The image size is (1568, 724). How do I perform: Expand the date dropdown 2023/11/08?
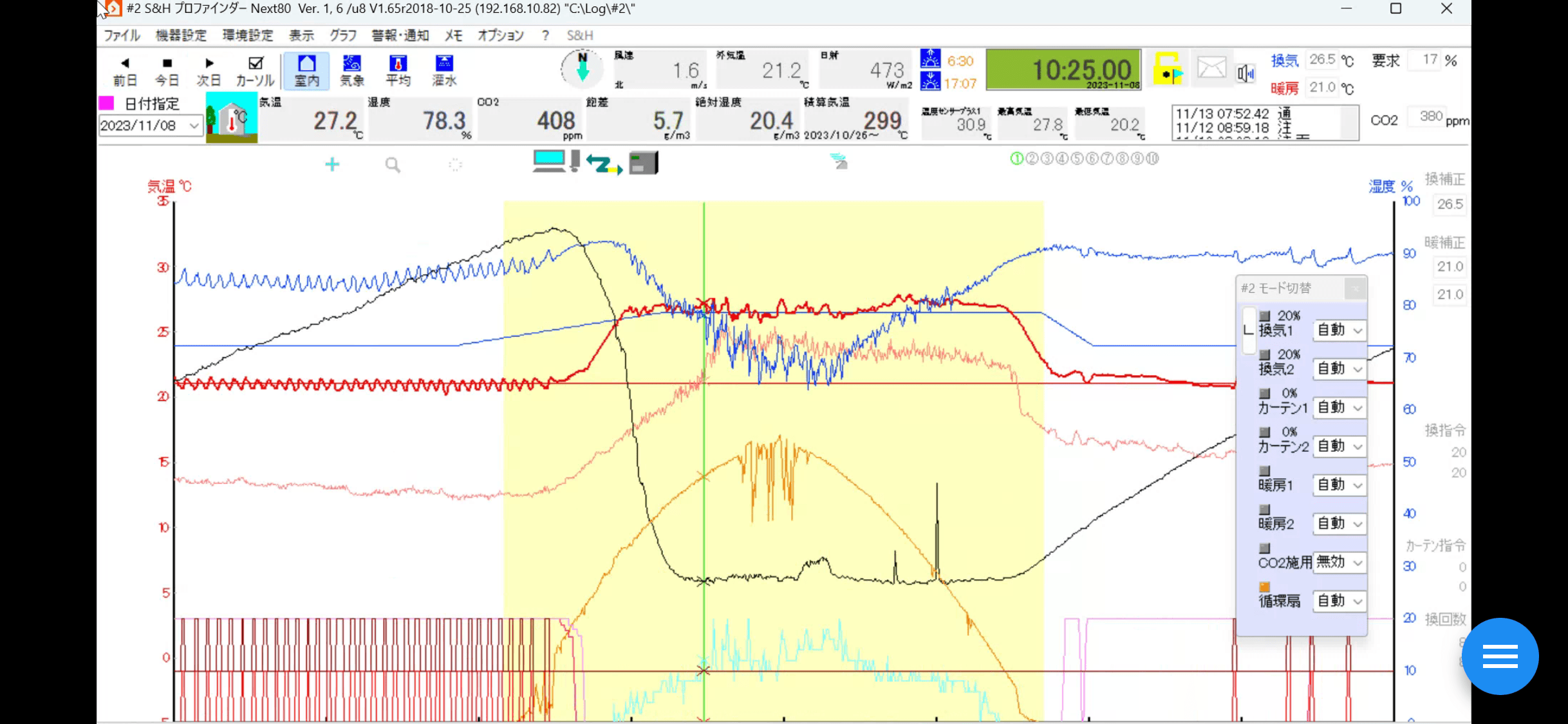pos(194,125)
